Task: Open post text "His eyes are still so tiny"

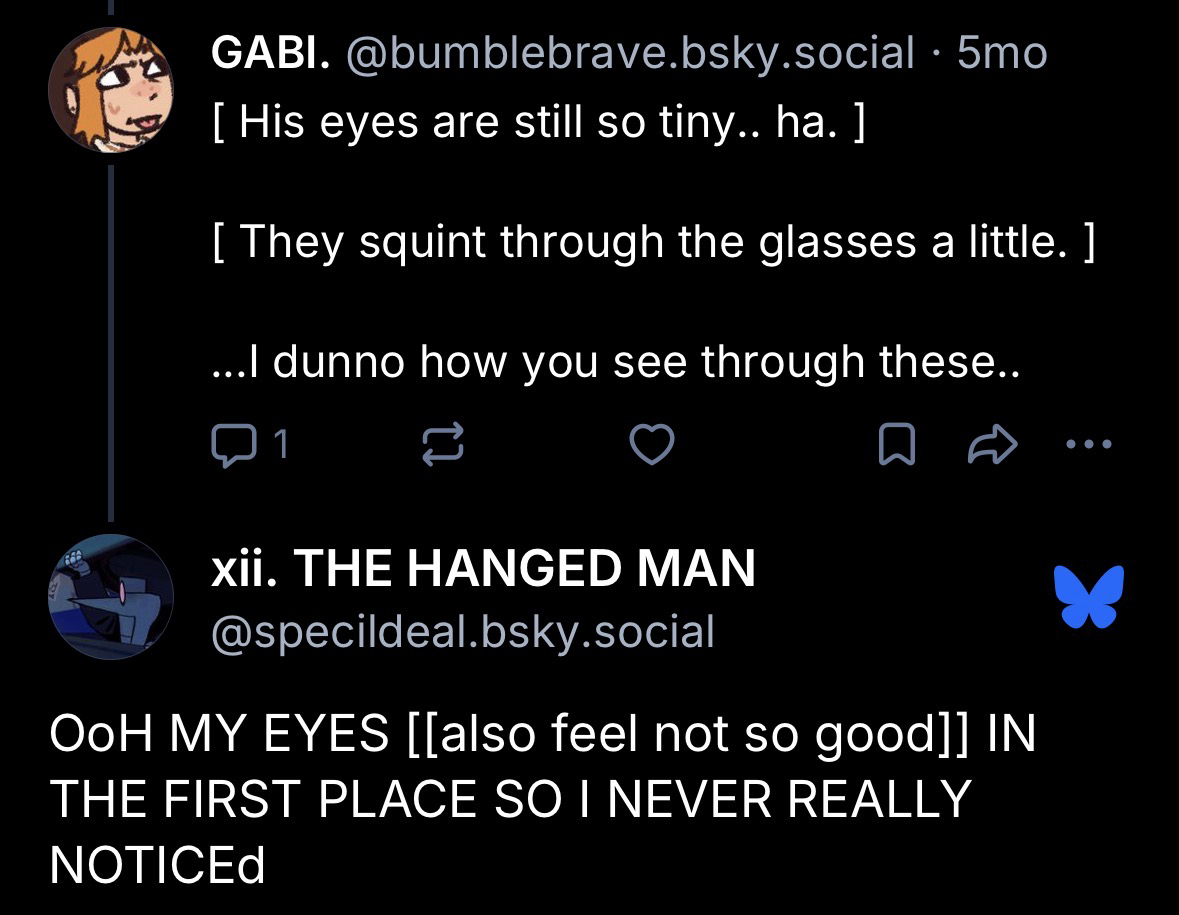Action: click(x=537, y=127)
